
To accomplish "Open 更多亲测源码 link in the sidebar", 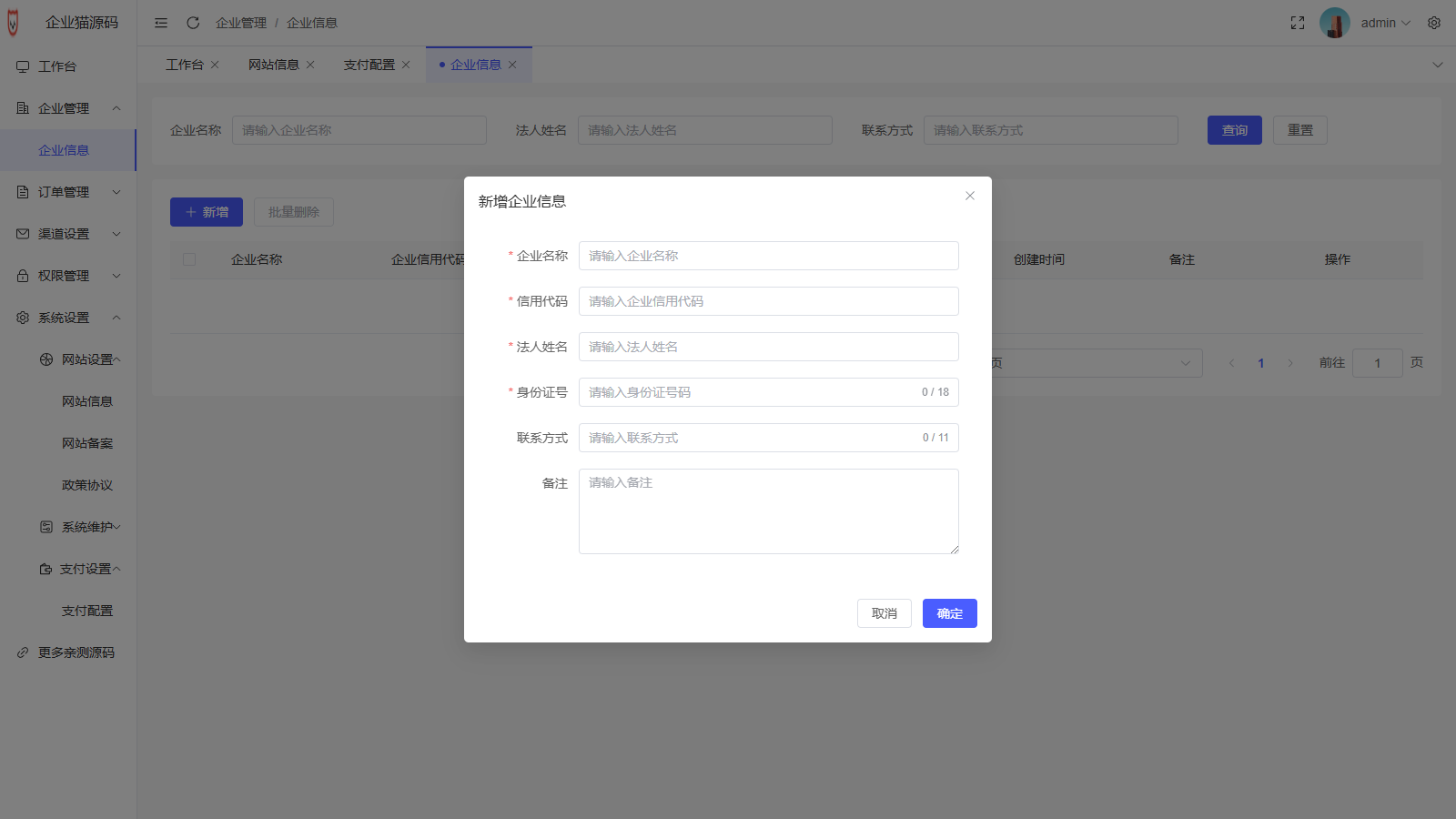I will (x=76, y=652).
